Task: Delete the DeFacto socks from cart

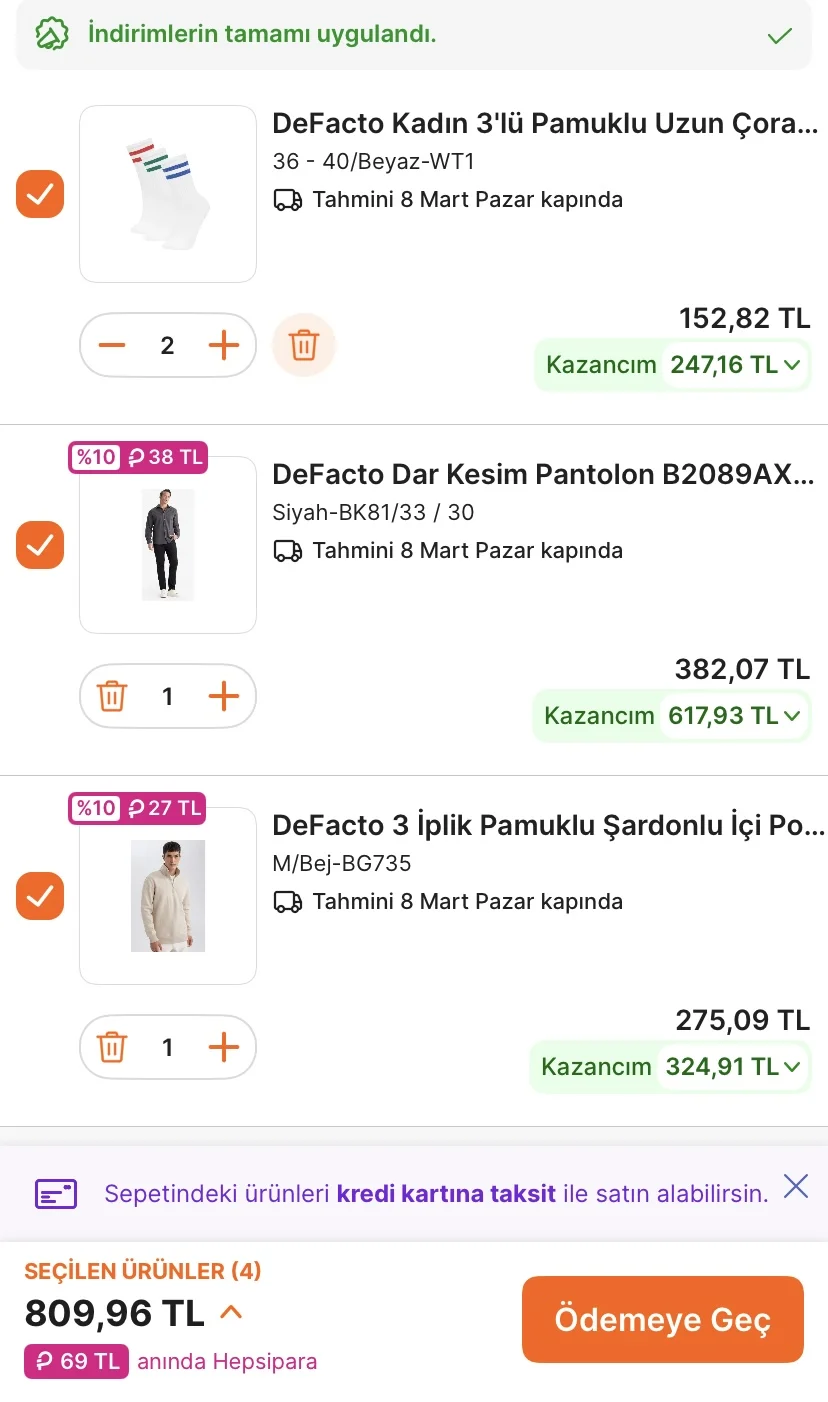Action: coord(304,345)
